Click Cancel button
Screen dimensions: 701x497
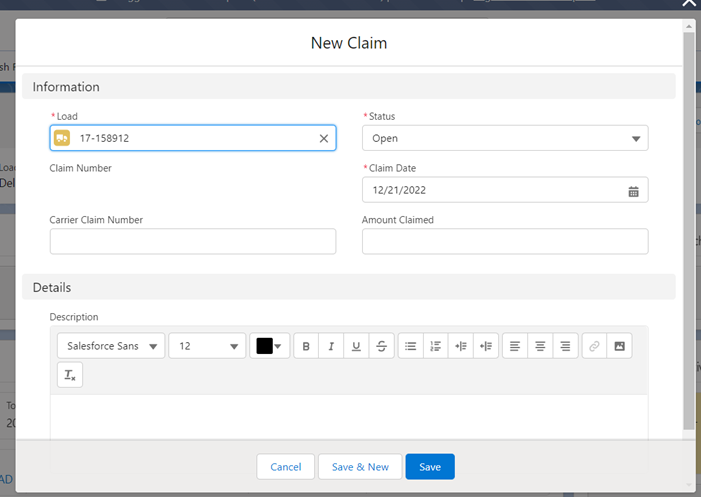coord(286,467)
